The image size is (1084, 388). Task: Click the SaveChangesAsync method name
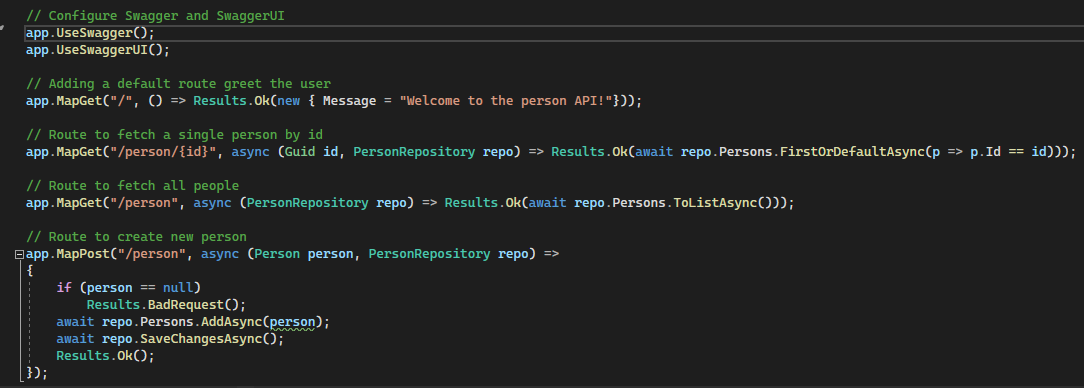201,340
